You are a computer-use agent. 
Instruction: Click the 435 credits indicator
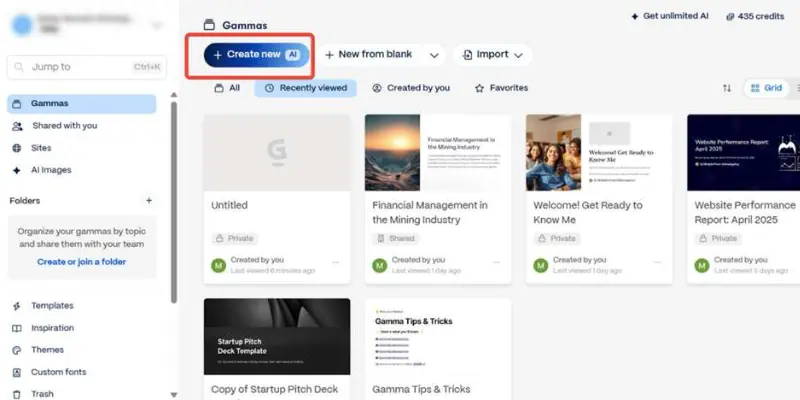[x=755, y=16]
